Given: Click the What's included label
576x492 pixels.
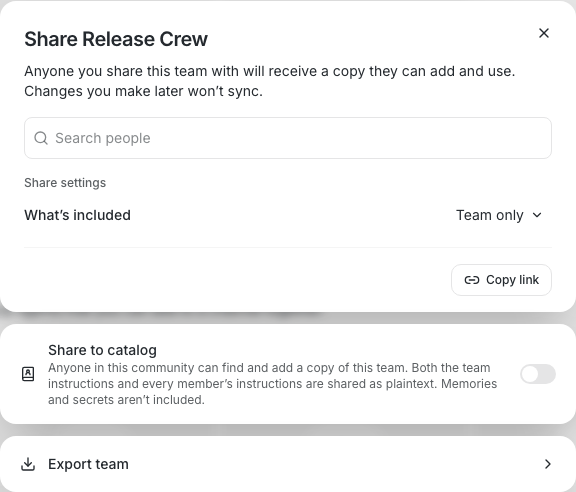Looking at the screenshot, I should click(78, 215).
